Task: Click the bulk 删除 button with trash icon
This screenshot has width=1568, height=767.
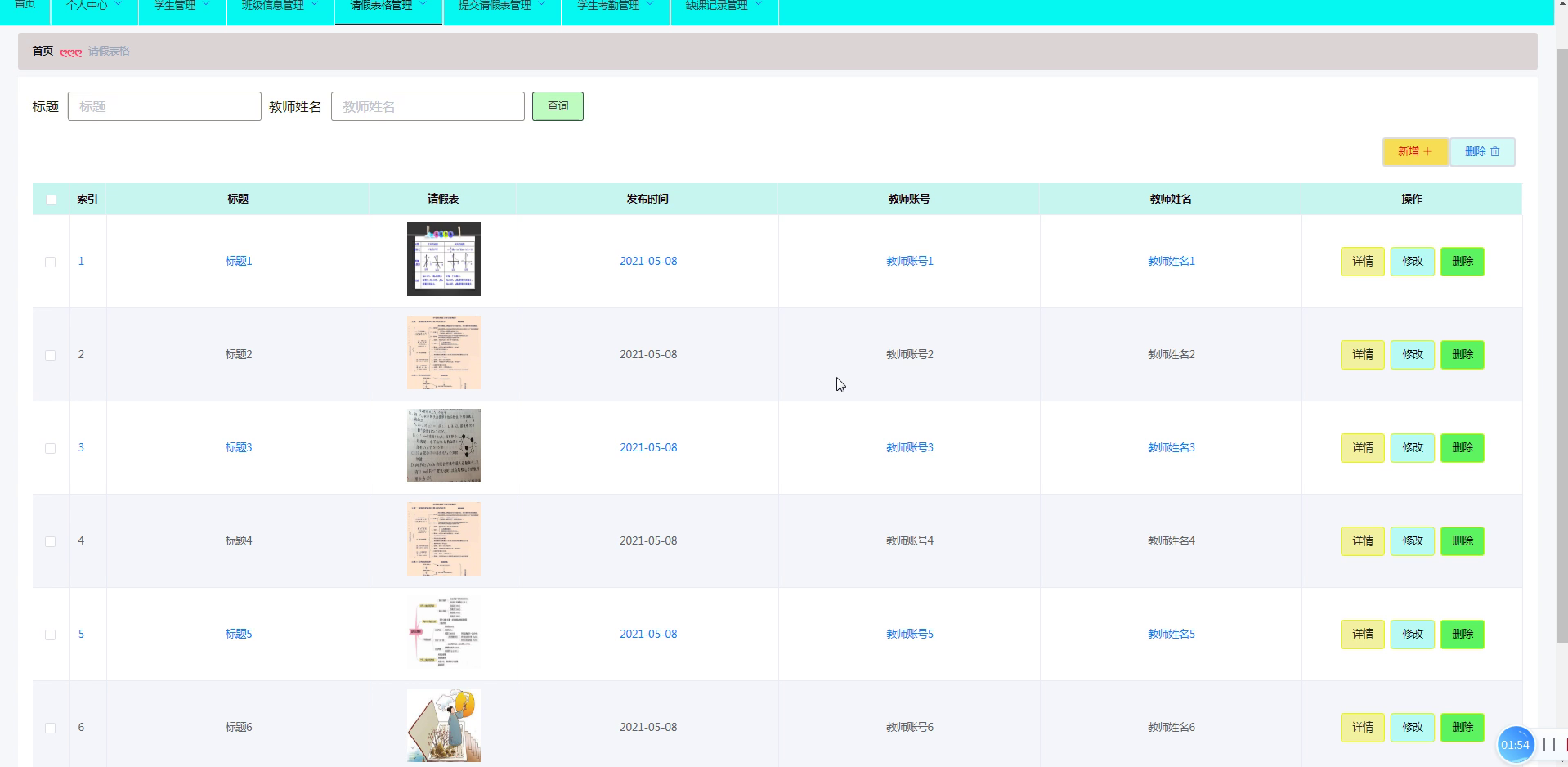Action: point(1482,152)
